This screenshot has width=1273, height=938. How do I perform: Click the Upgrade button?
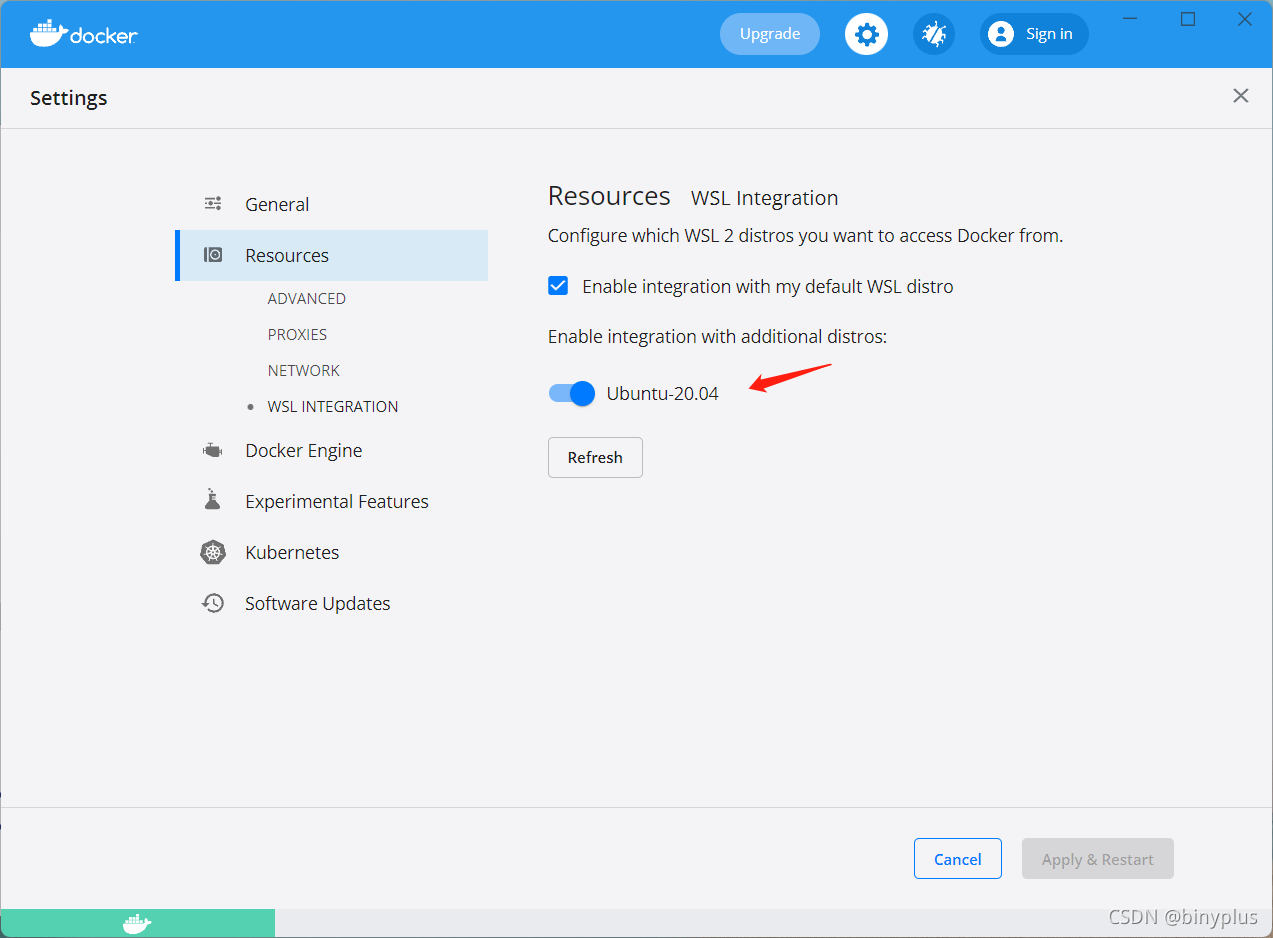coord(770,34)
